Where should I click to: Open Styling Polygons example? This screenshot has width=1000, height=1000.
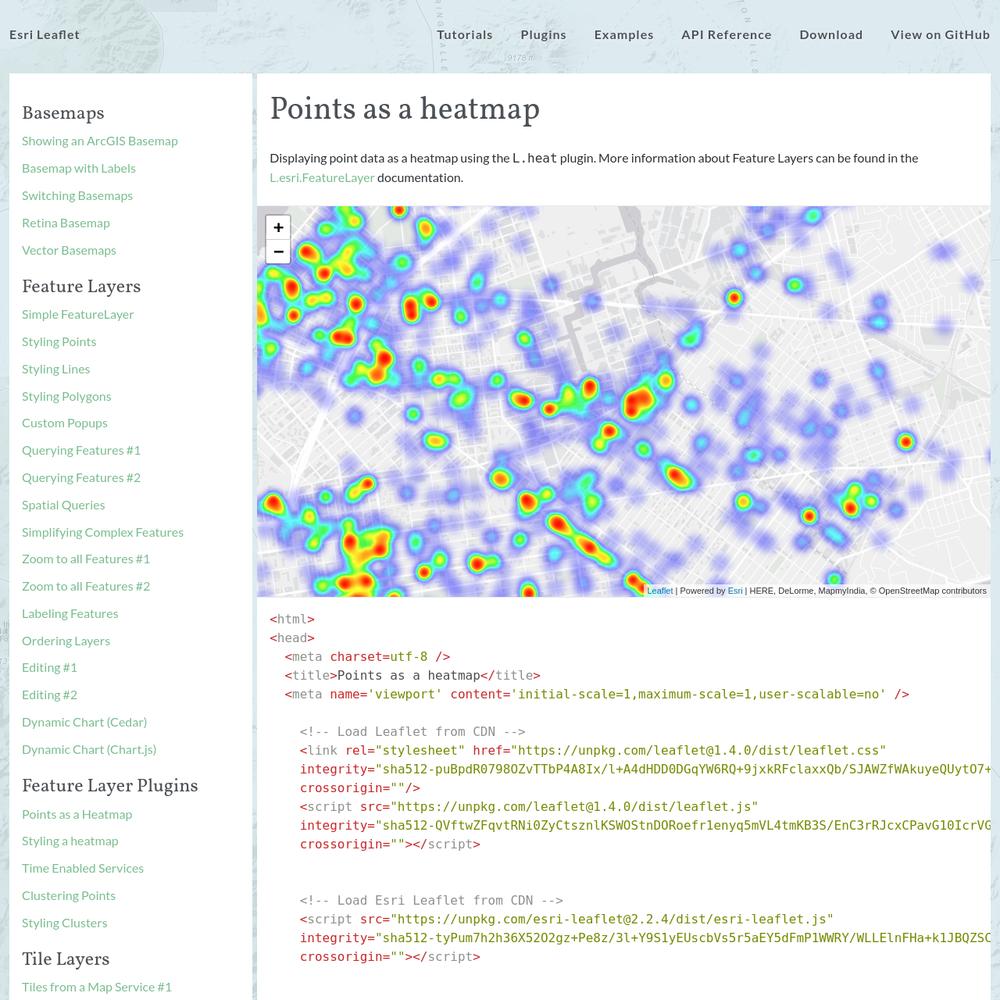click(x=66, y=397)
